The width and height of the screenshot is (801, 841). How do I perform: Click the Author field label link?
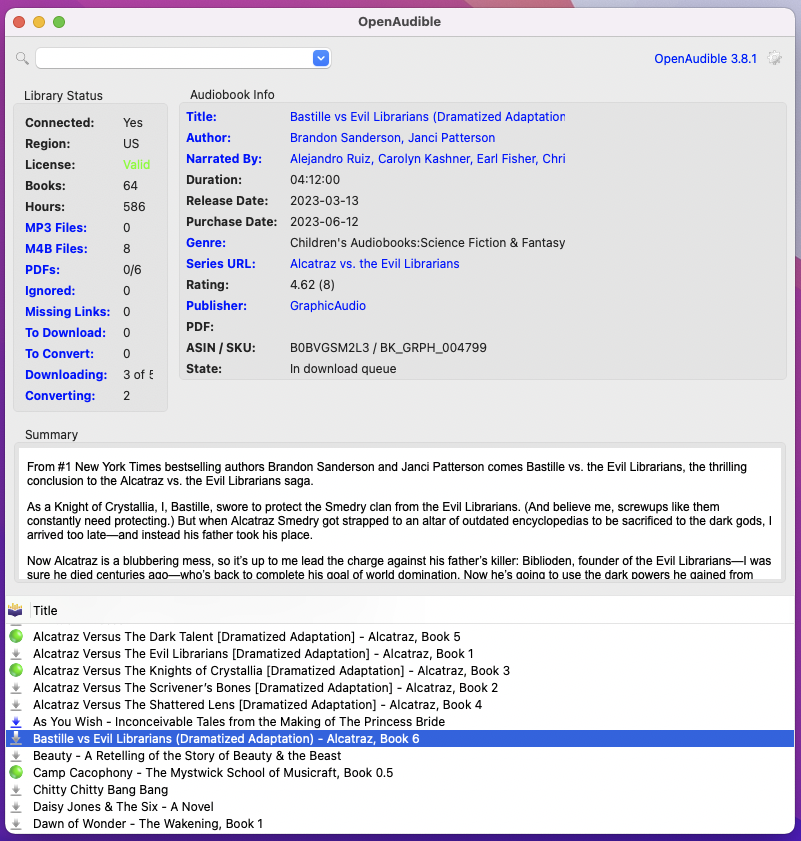208,137
